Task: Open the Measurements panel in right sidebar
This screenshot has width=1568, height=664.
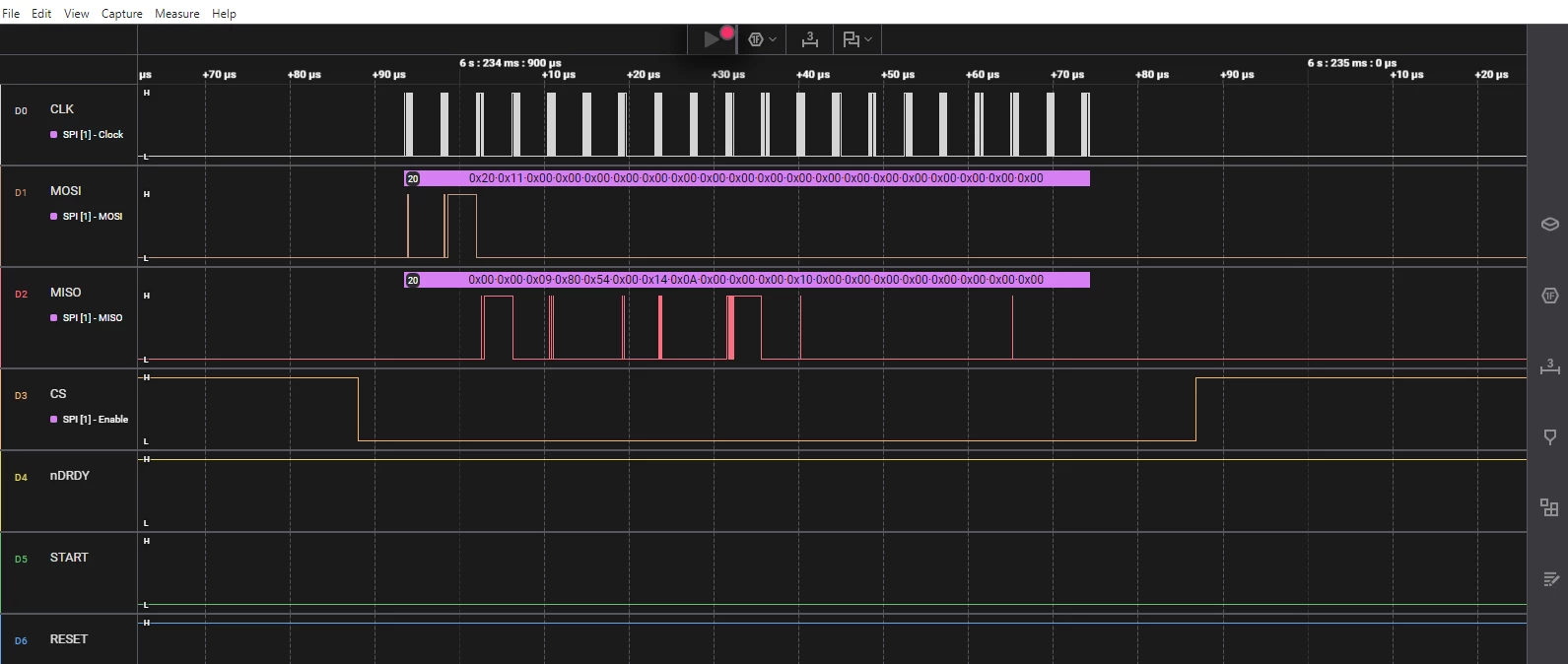Action: [1549, 366]
